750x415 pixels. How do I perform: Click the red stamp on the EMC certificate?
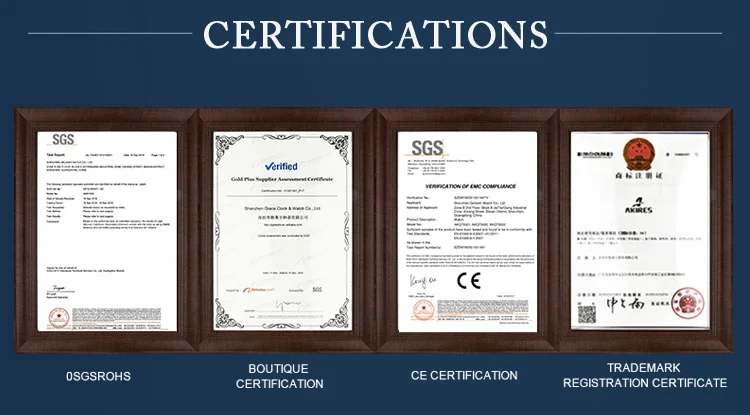tap(424, 310)
